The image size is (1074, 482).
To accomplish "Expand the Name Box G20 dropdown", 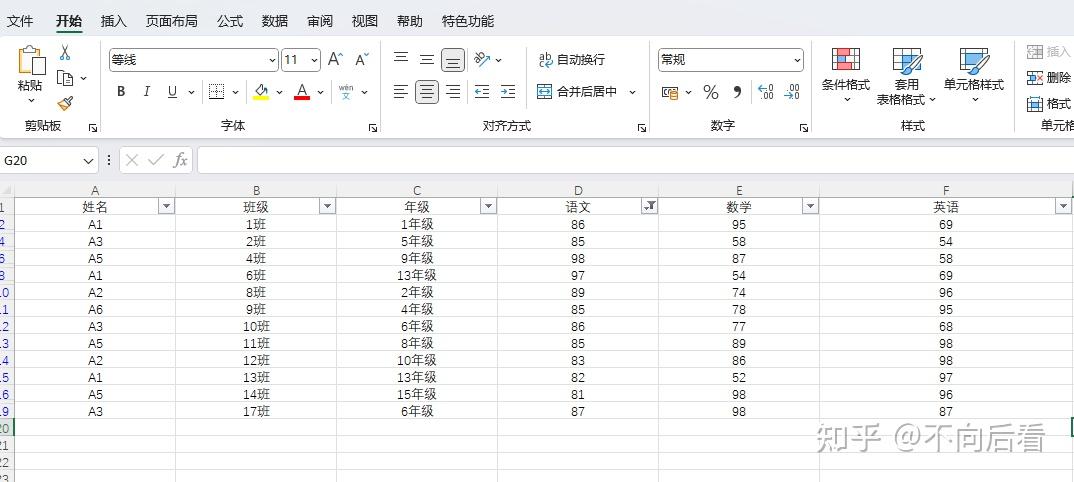I will (88, 160).
